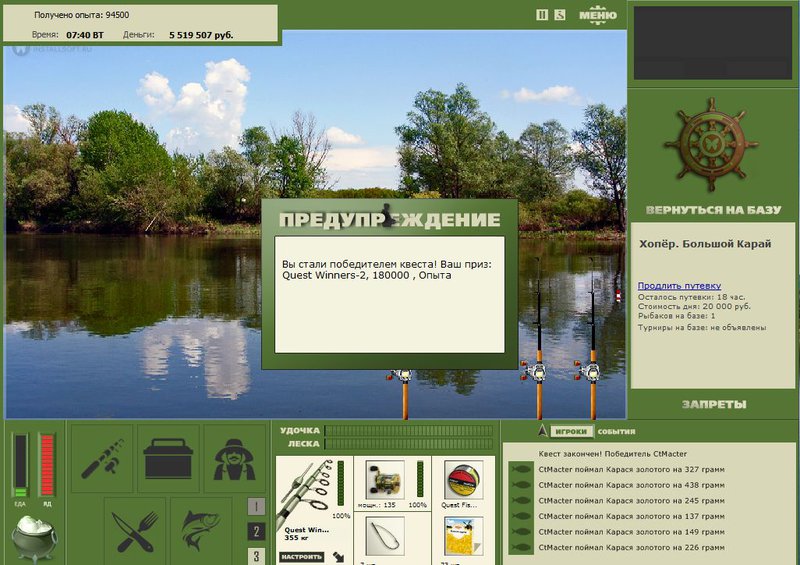Click the Стоимость дня: 20 000 руб. line
The height and width of the screenshot is (565, 800).
tap(694, 306)
